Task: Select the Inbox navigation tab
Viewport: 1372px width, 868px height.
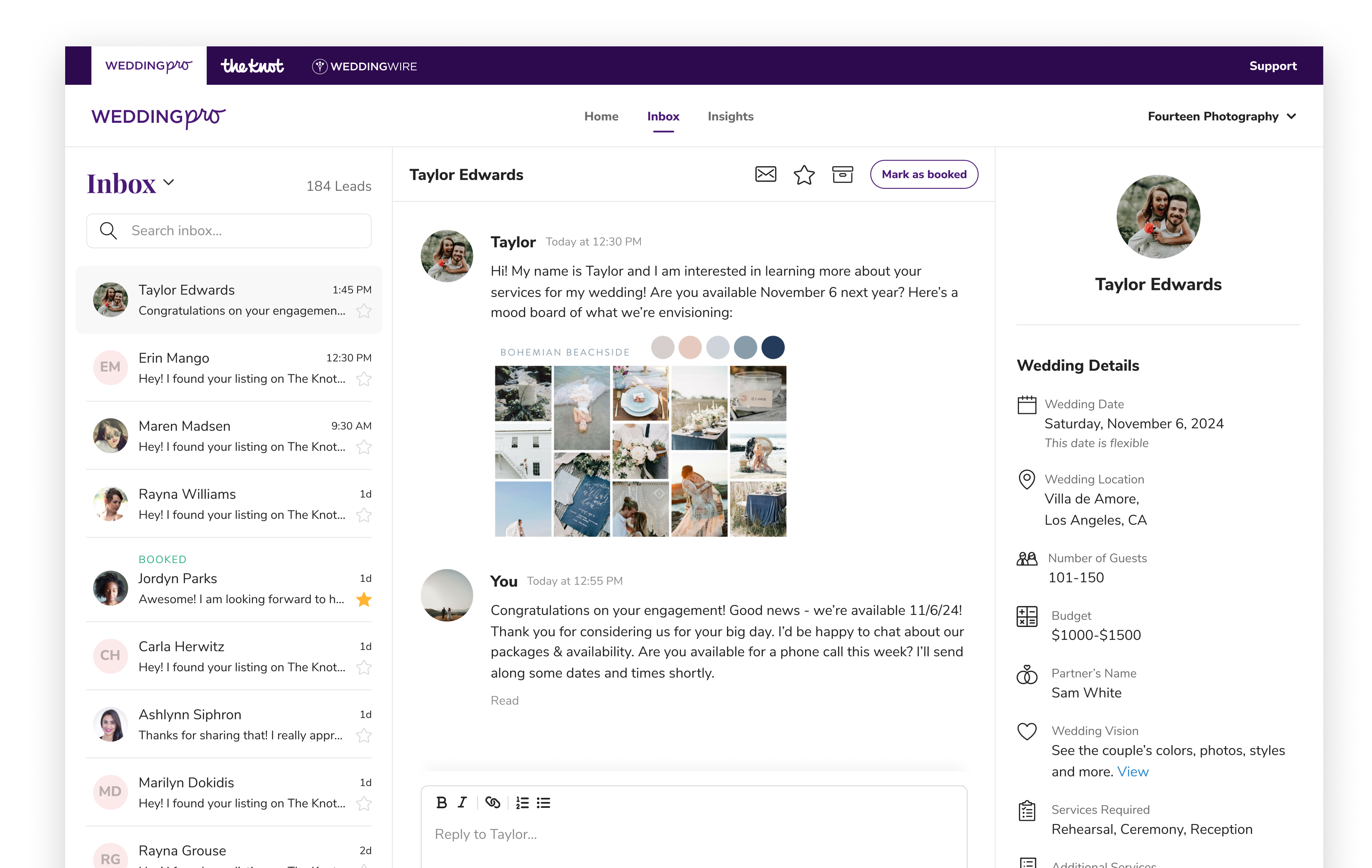Action: click(663, 116)
